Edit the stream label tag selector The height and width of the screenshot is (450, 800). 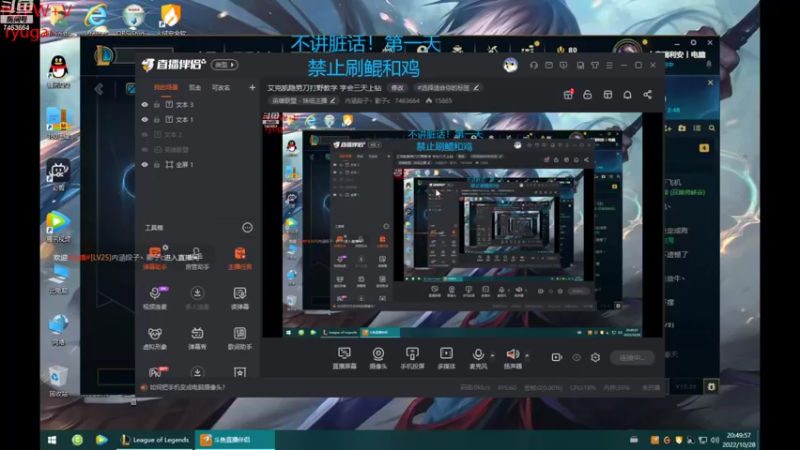[447, 88]
